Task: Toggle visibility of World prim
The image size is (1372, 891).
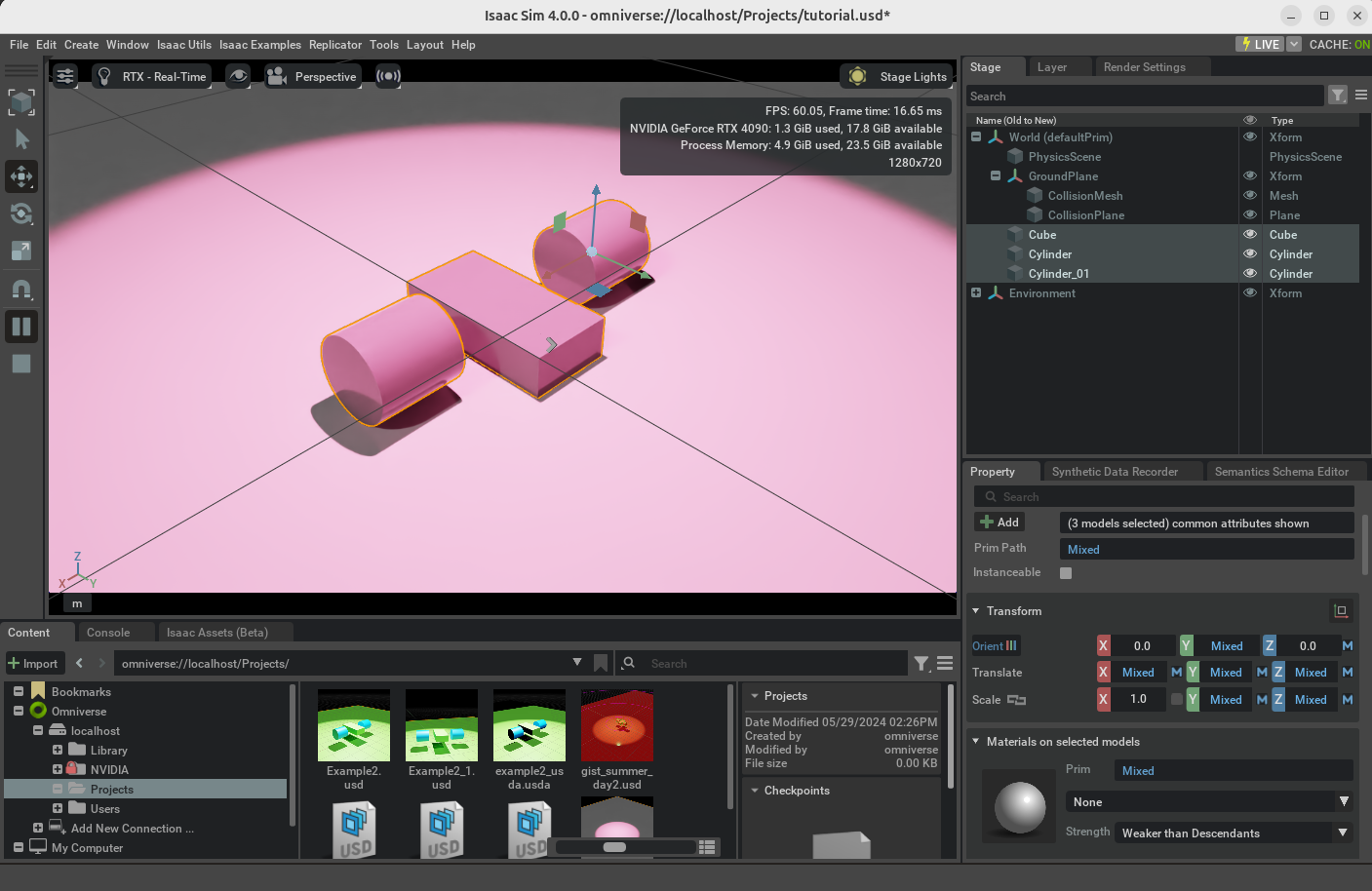Action: click(1249, 136)
